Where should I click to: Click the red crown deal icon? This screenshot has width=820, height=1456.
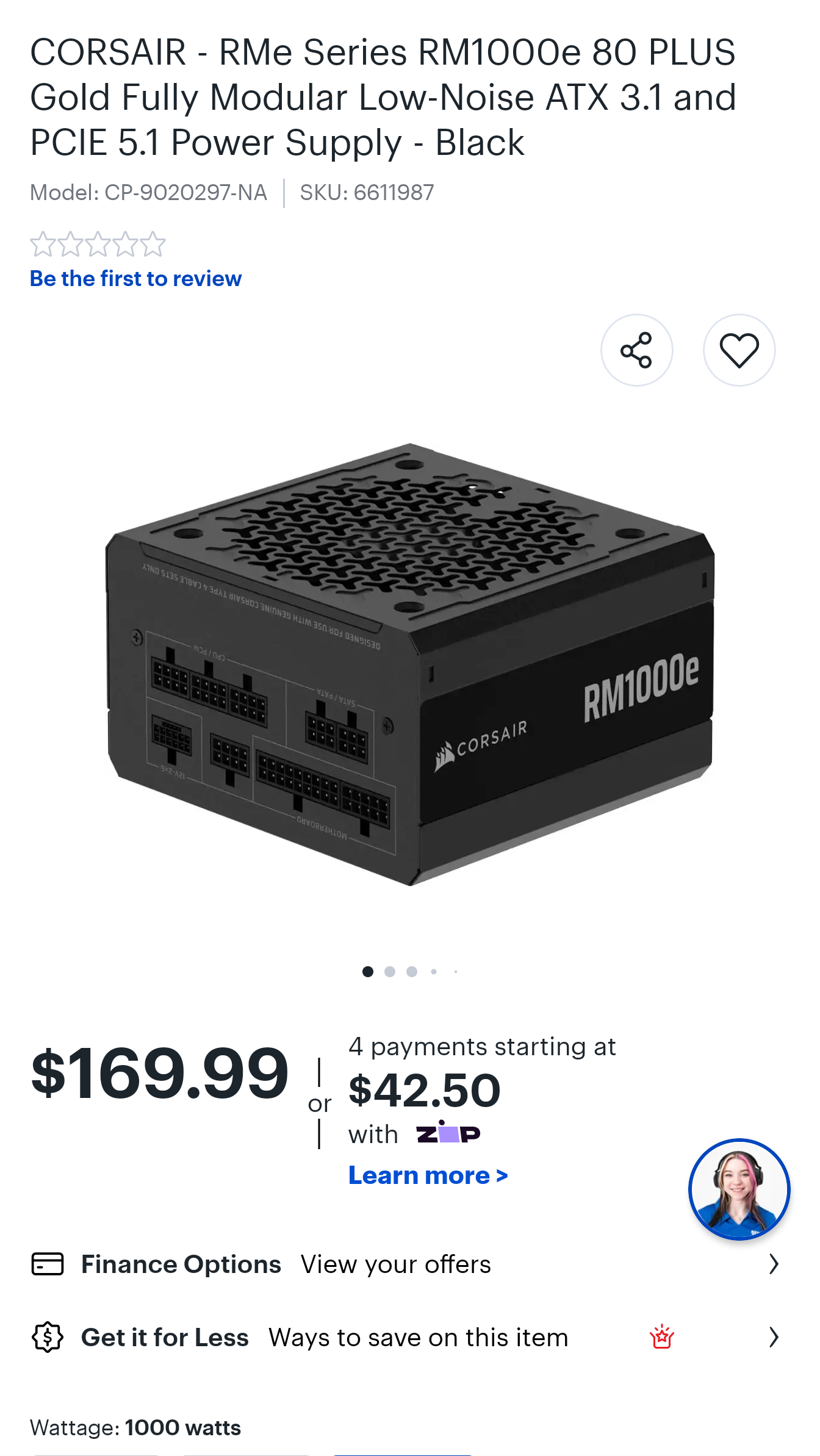(661, 1337)
